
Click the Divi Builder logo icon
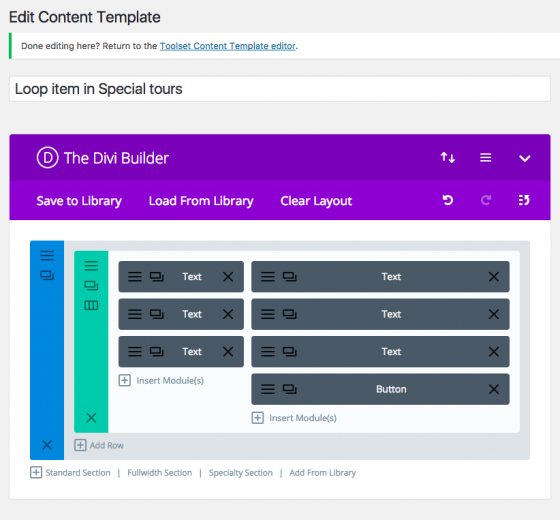click(x=48, y=158)
